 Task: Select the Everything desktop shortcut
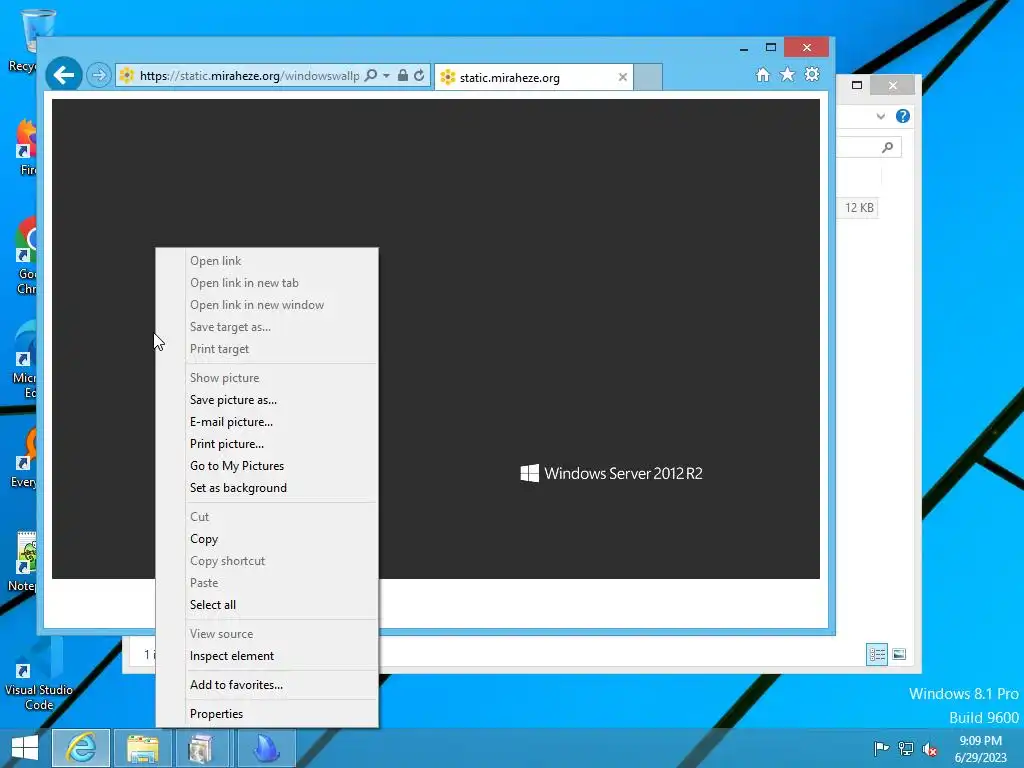tap(25, 457)
